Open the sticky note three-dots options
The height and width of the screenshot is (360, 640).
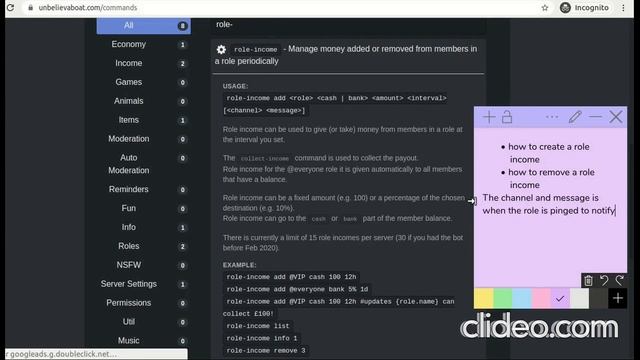[552, 117]
